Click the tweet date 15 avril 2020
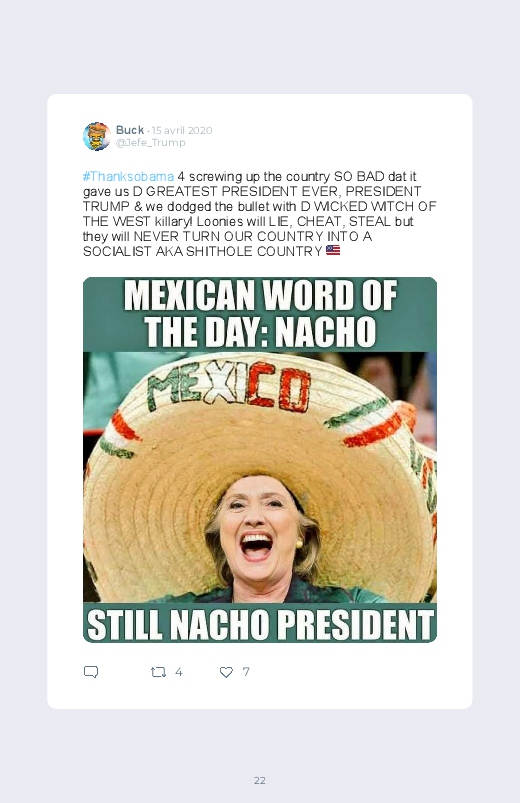The width and height of the screenshot is (520, 803). [182, 131]
